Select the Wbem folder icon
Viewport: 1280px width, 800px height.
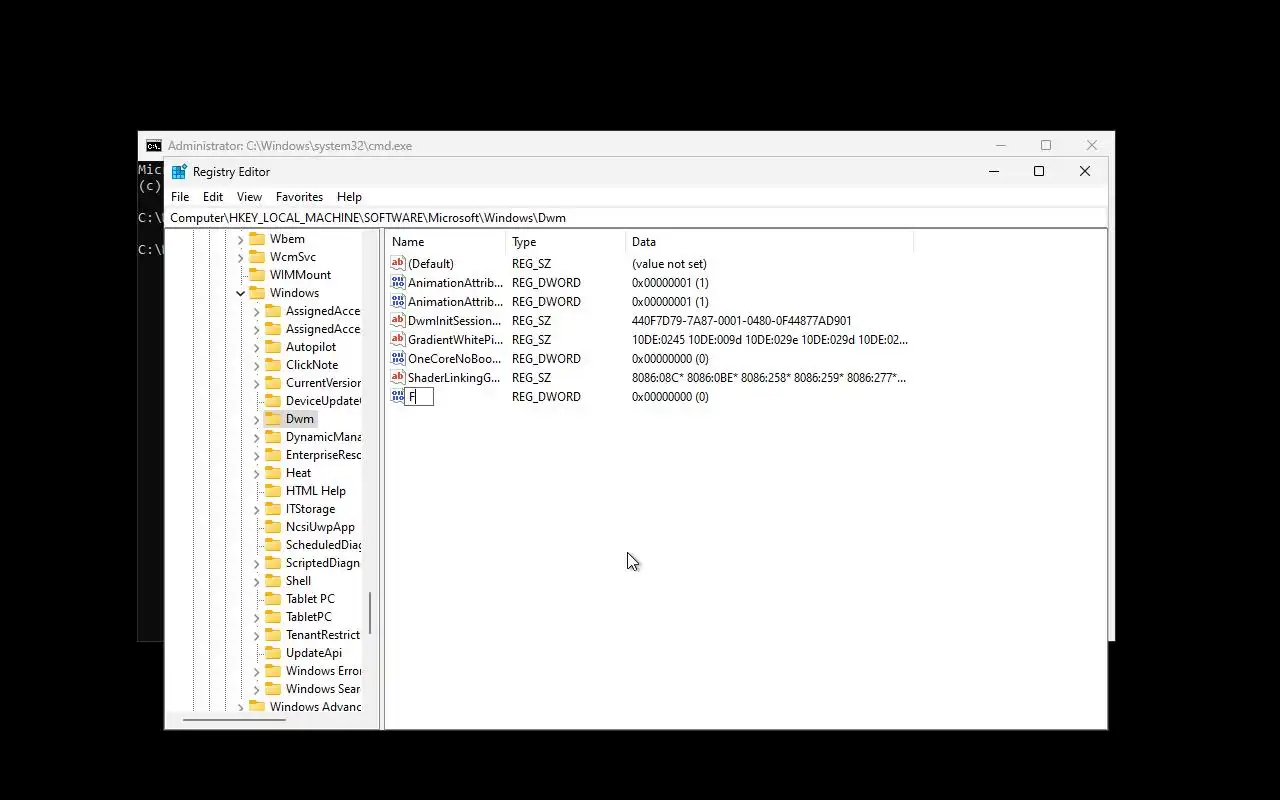(x=257, y=239)
